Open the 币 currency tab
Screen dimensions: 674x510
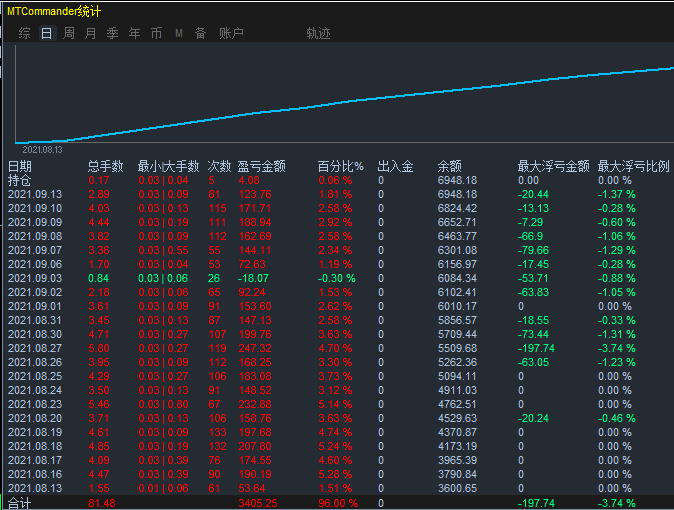coord(156,33)
